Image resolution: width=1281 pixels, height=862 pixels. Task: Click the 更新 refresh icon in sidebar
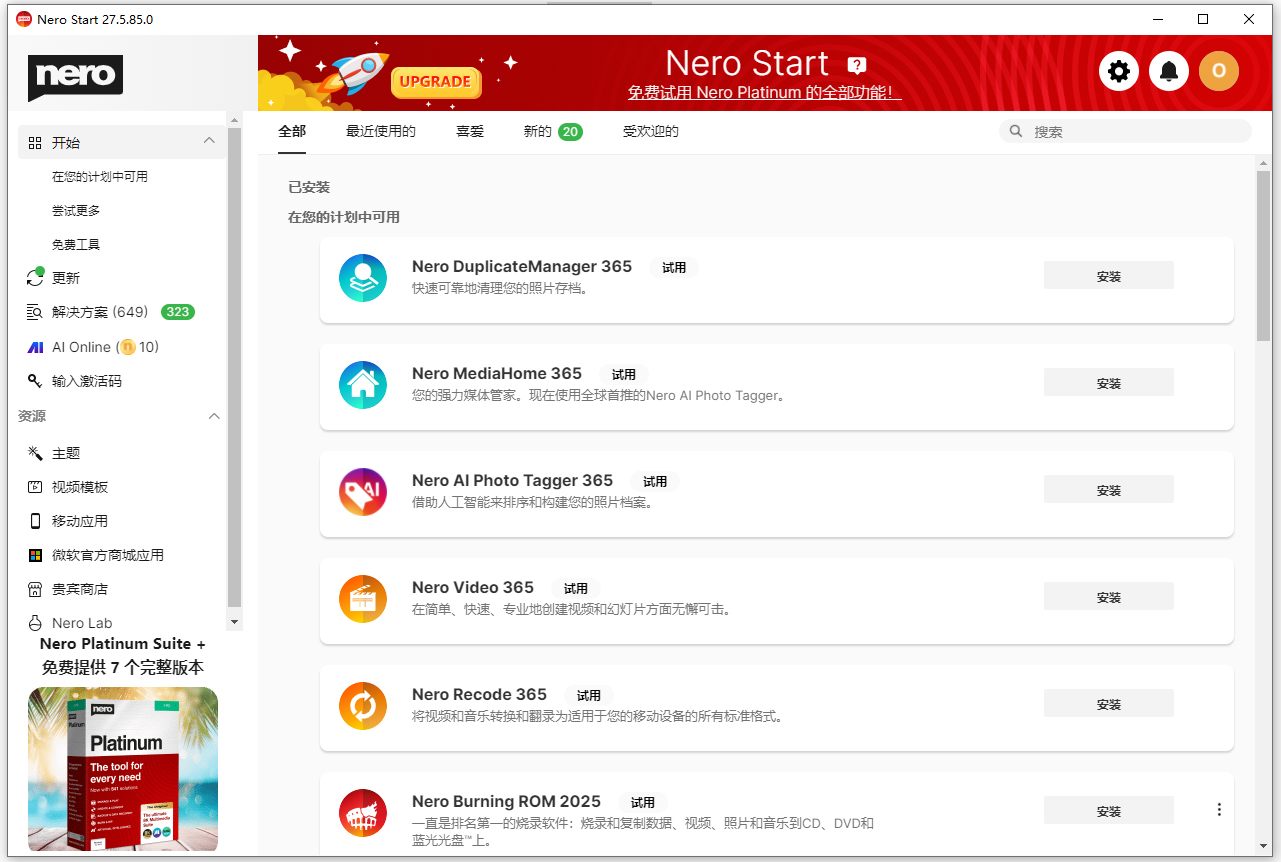[35, 278]
